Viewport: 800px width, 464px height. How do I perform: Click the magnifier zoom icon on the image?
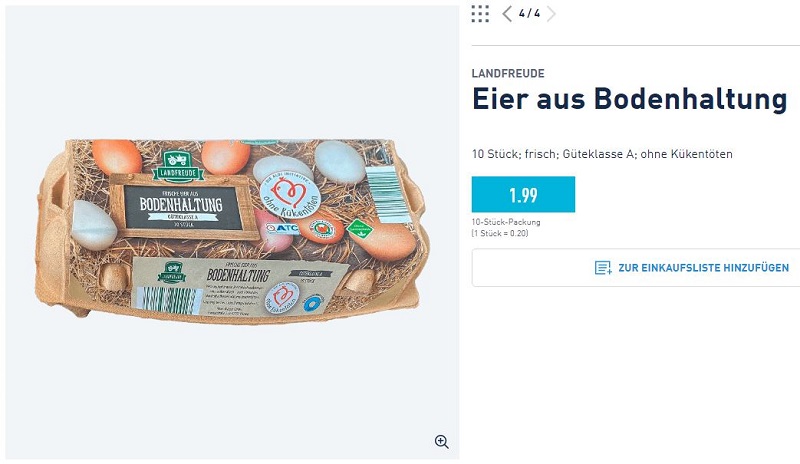[442, 442]
